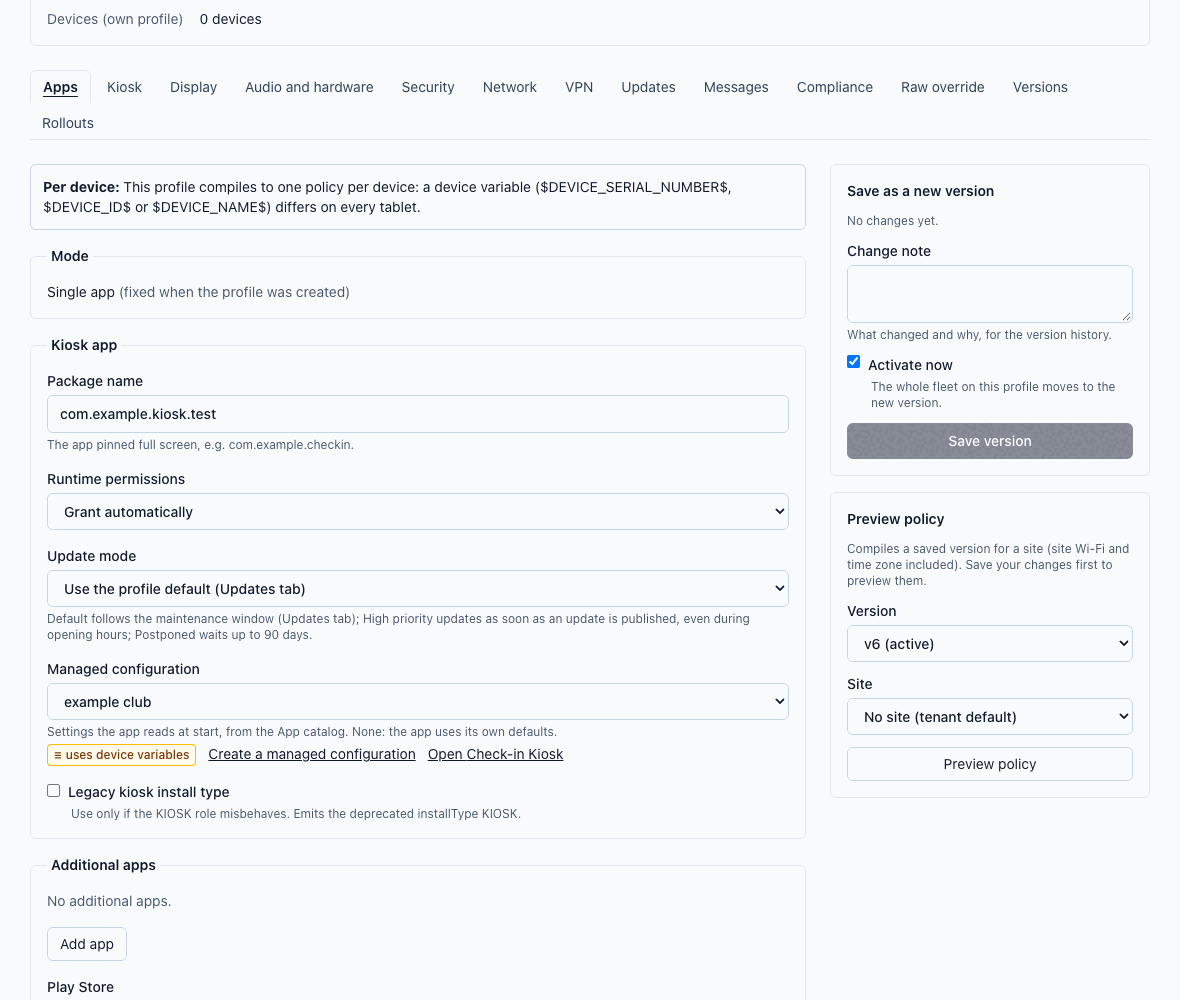Click the Change note text area
The image size is (1180, 1000).
click(x=990, y=294)
